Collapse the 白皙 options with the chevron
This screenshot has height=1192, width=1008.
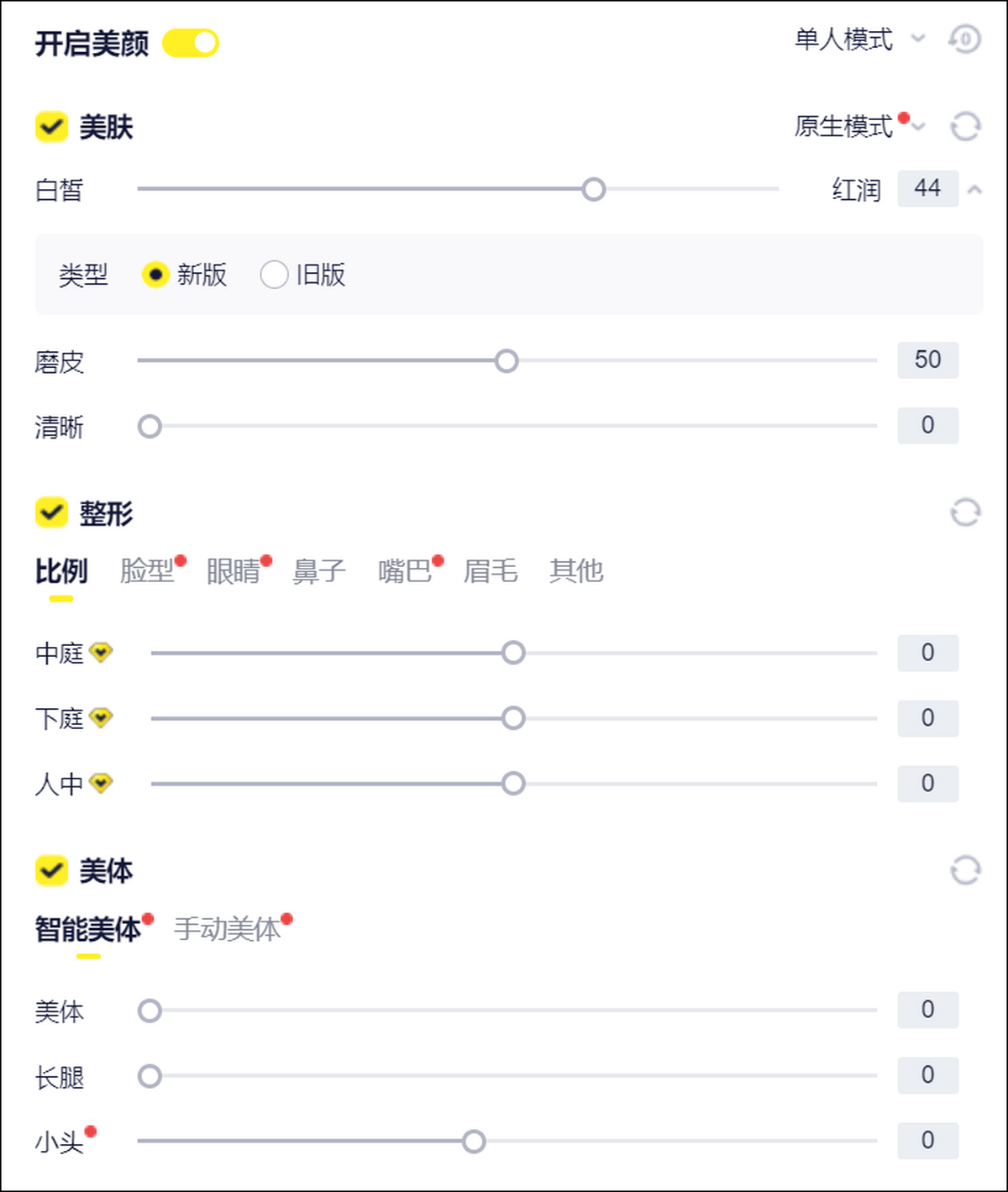[x=974, y=190]
